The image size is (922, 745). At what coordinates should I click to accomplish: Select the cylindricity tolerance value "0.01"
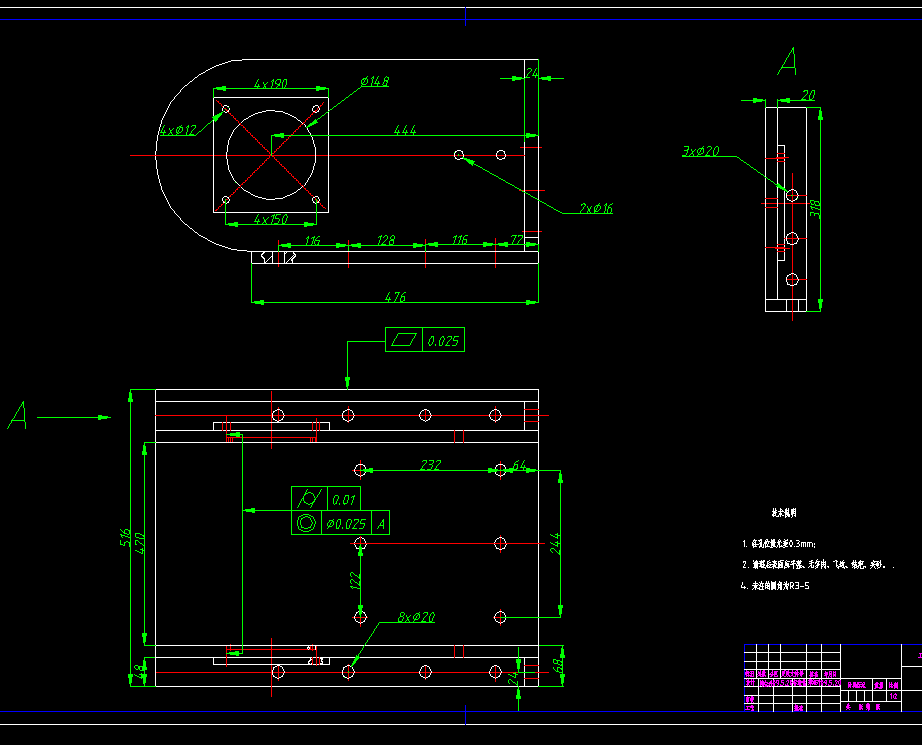tap(344, 500)
